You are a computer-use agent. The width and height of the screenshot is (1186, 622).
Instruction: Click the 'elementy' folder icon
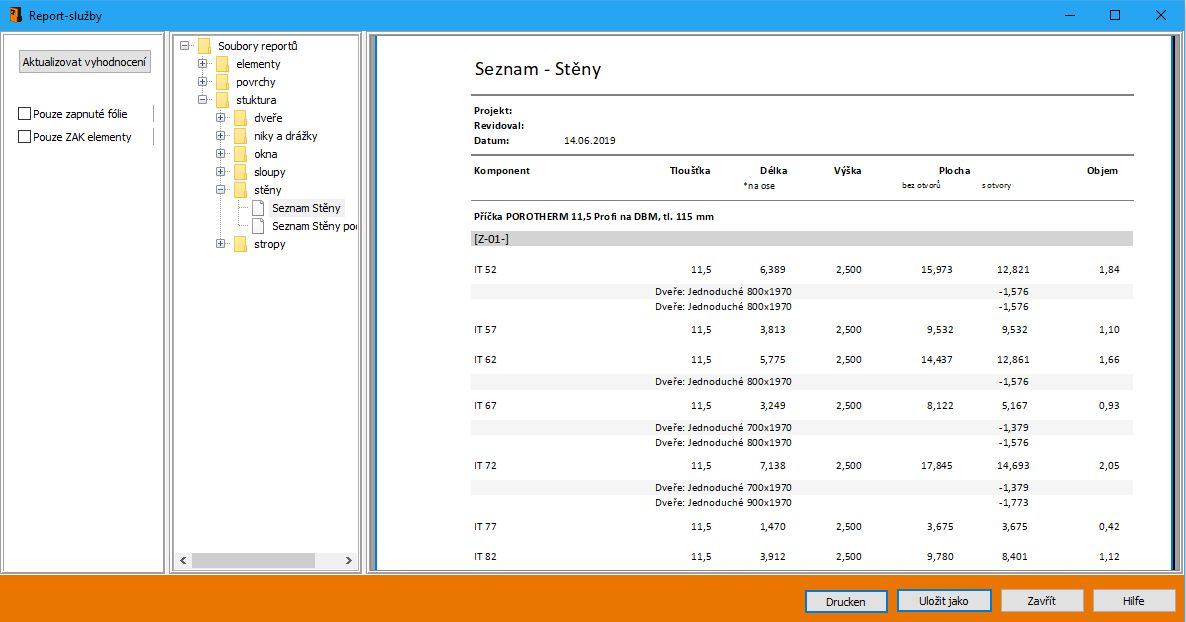click(x=222, y=64)
